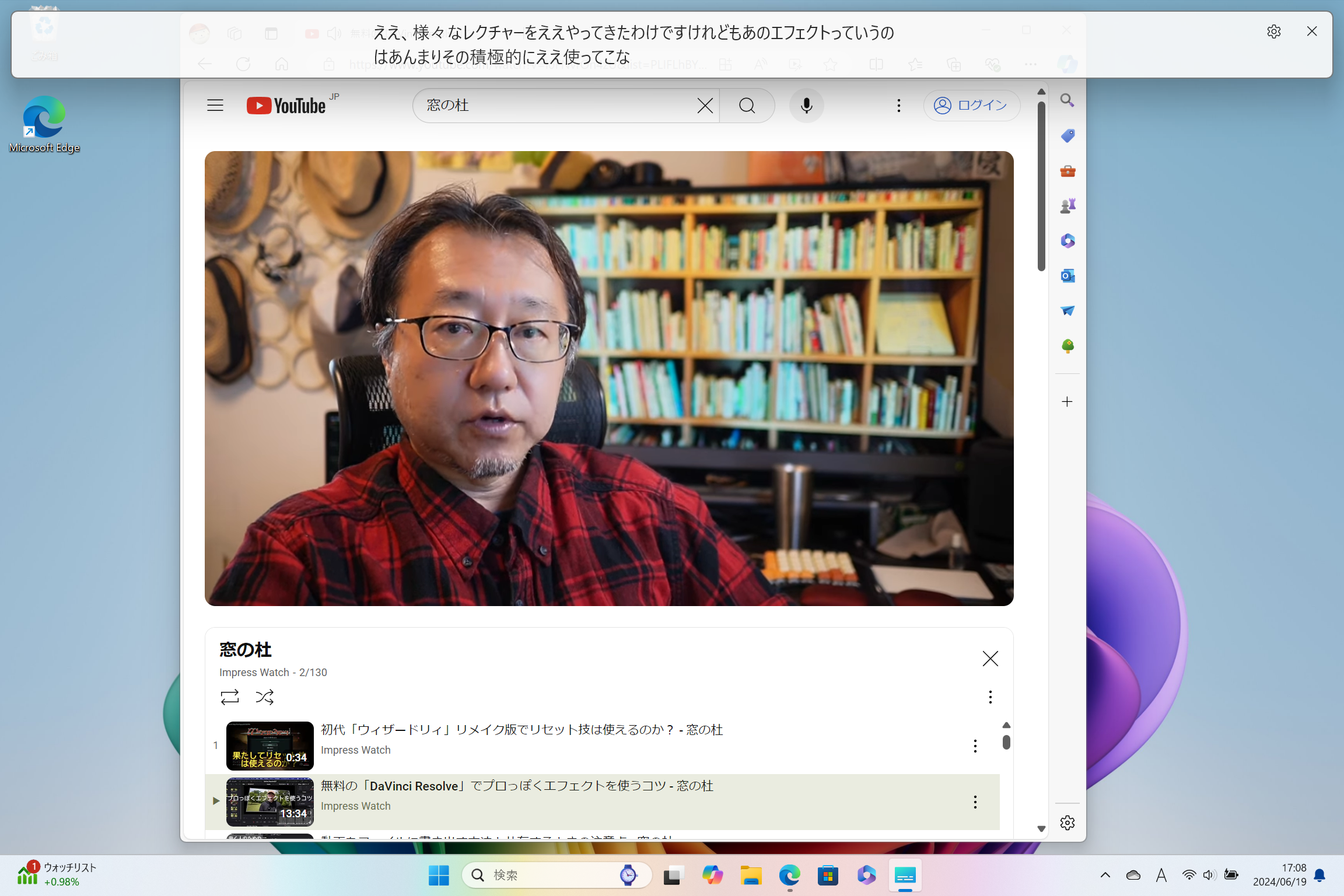The image size is (1344, 896).
Task: Open the Windows Start menu
Action: (438, 875)
